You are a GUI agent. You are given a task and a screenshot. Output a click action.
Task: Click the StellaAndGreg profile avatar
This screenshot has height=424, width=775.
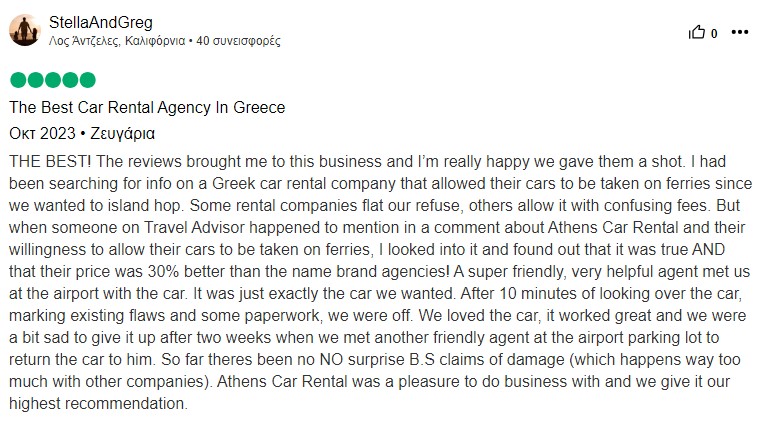(x=25, y=30)
